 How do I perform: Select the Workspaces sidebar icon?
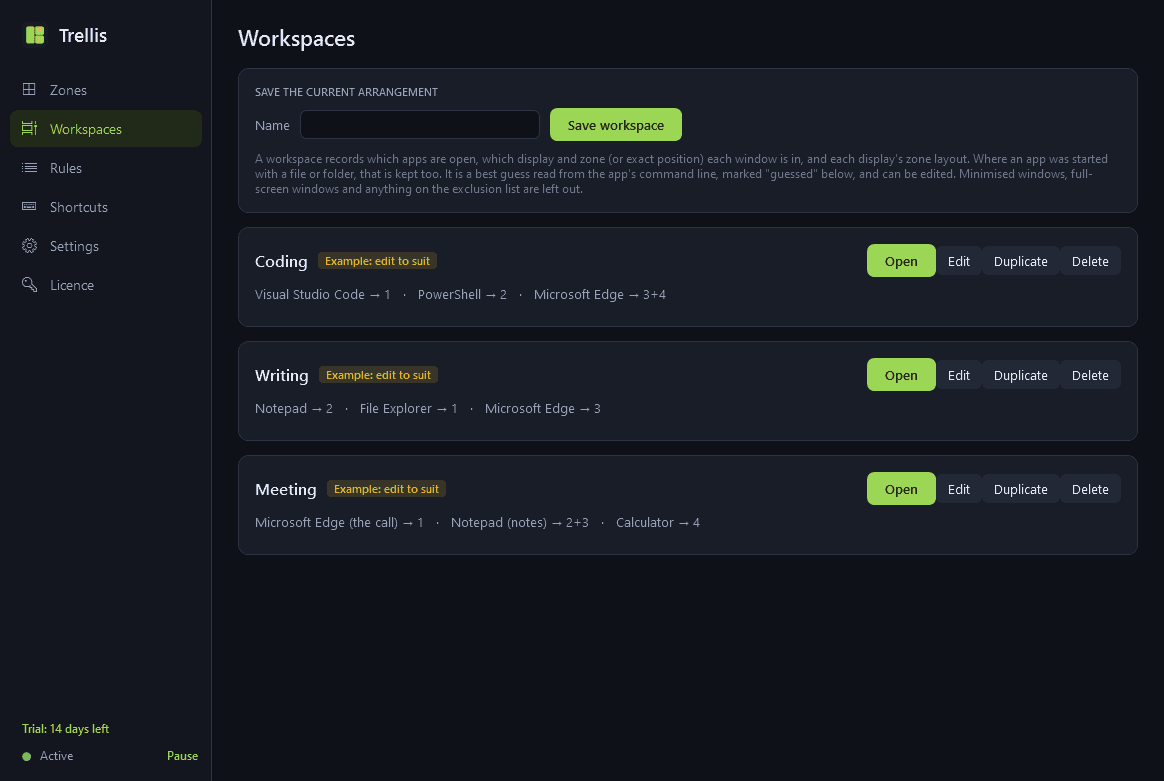29,128
